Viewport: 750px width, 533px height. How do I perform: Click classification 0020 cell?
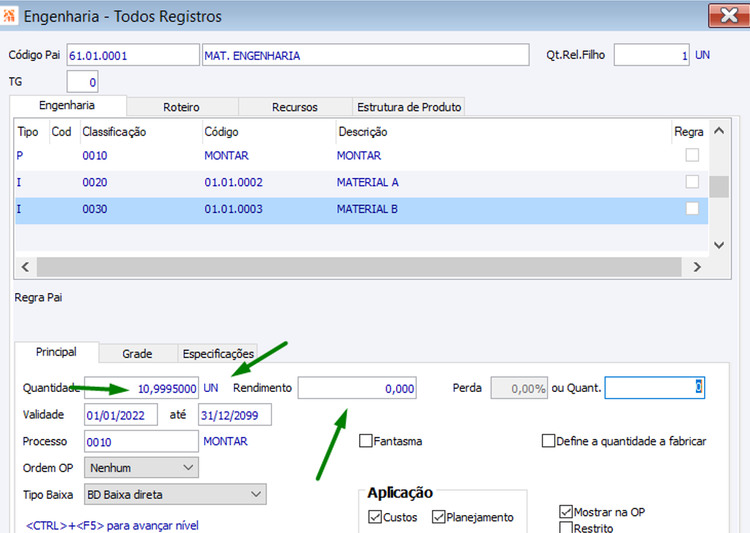(x=95, y=182)
